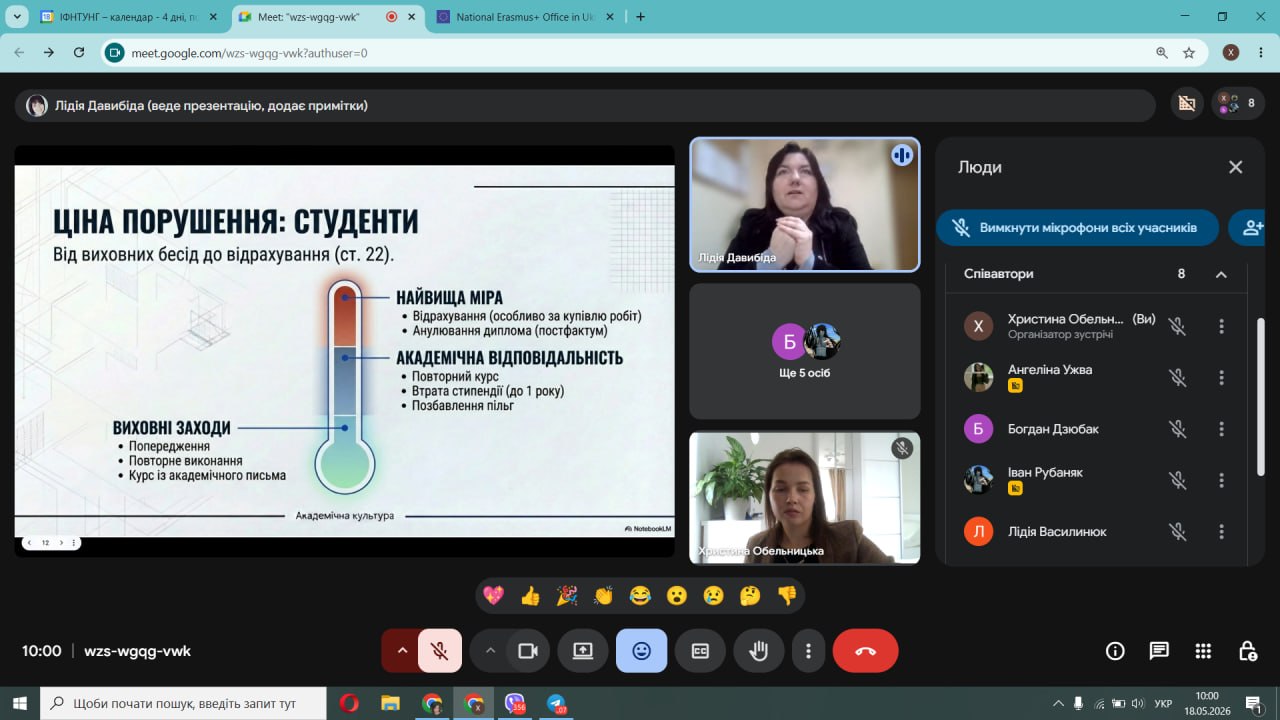The width and height of the screenshot is (1280, 720).
Task: Send party popper reaction
Action: pyautogui.click(x=567, y=596)
